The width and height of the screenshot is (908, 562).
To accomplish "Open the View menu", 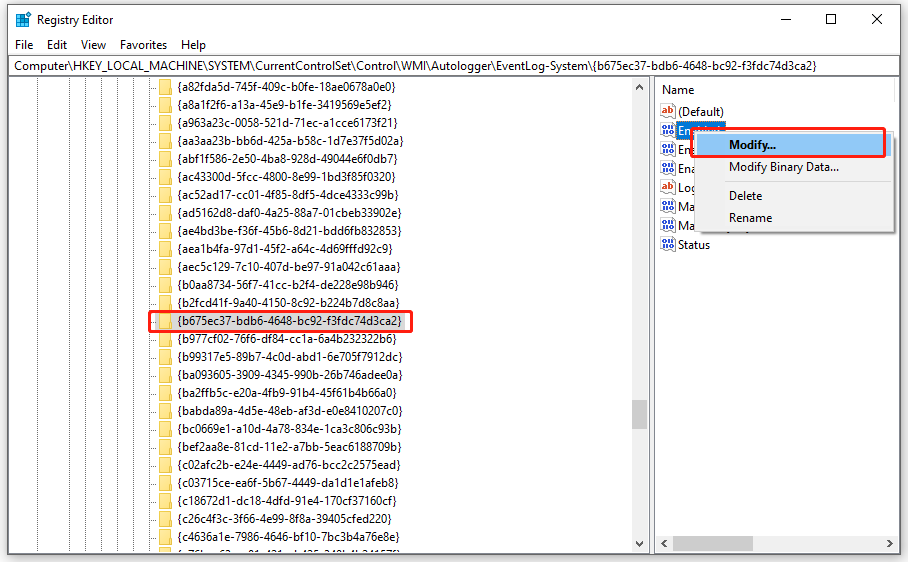I will [93, 45].
